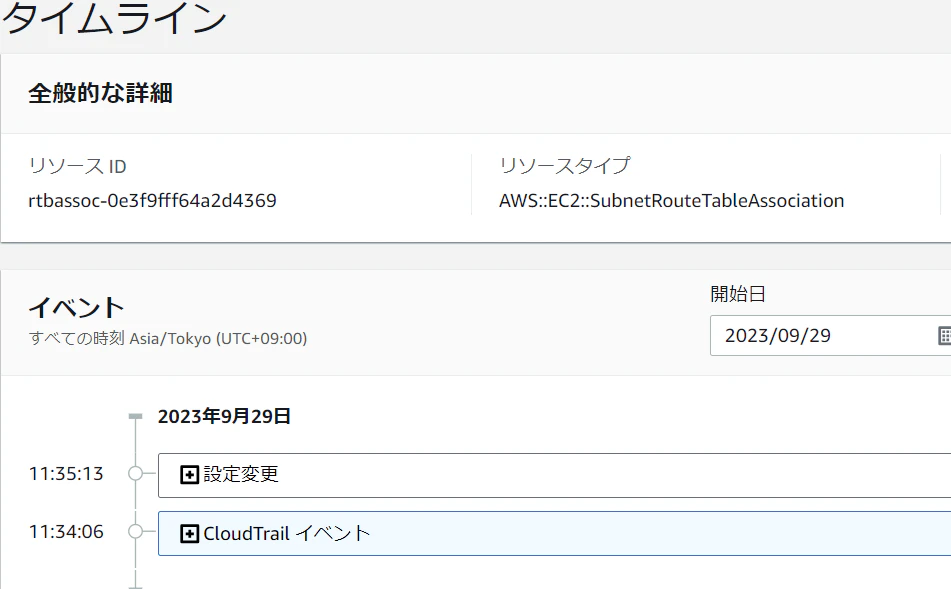Screen dimensions: 951x589
Task: Open the 設定変更 event row
Action: [554, 475]
